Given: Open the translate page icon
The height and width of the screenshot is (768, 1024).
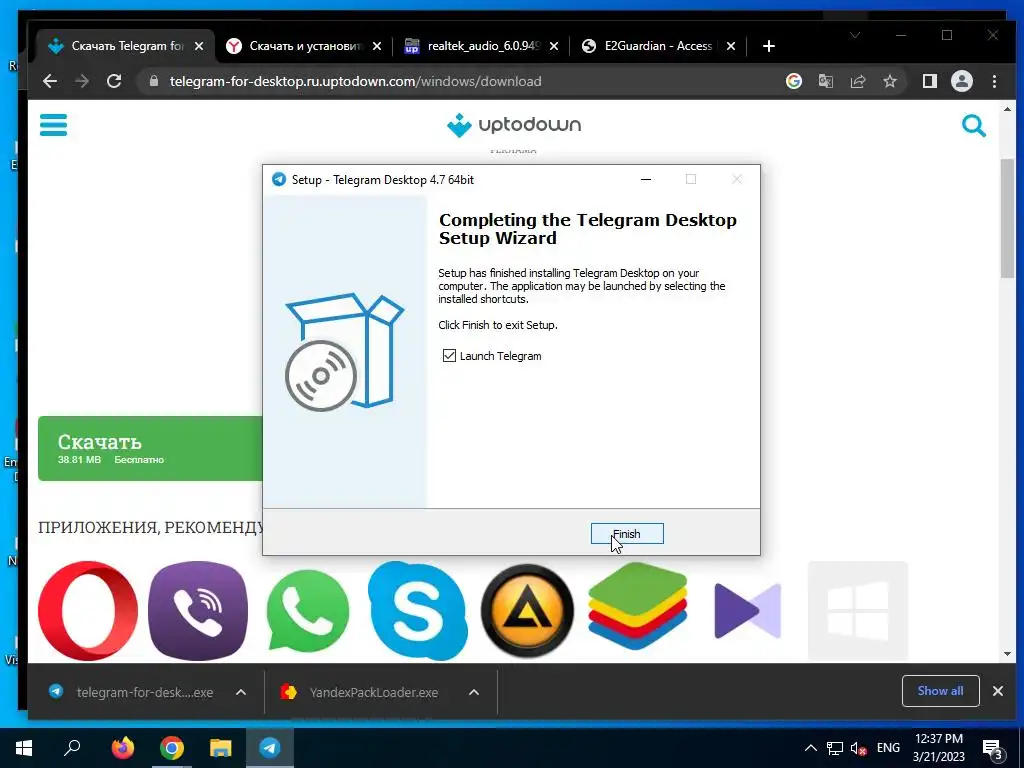Looking at the screenshot, I should [825, 81].
